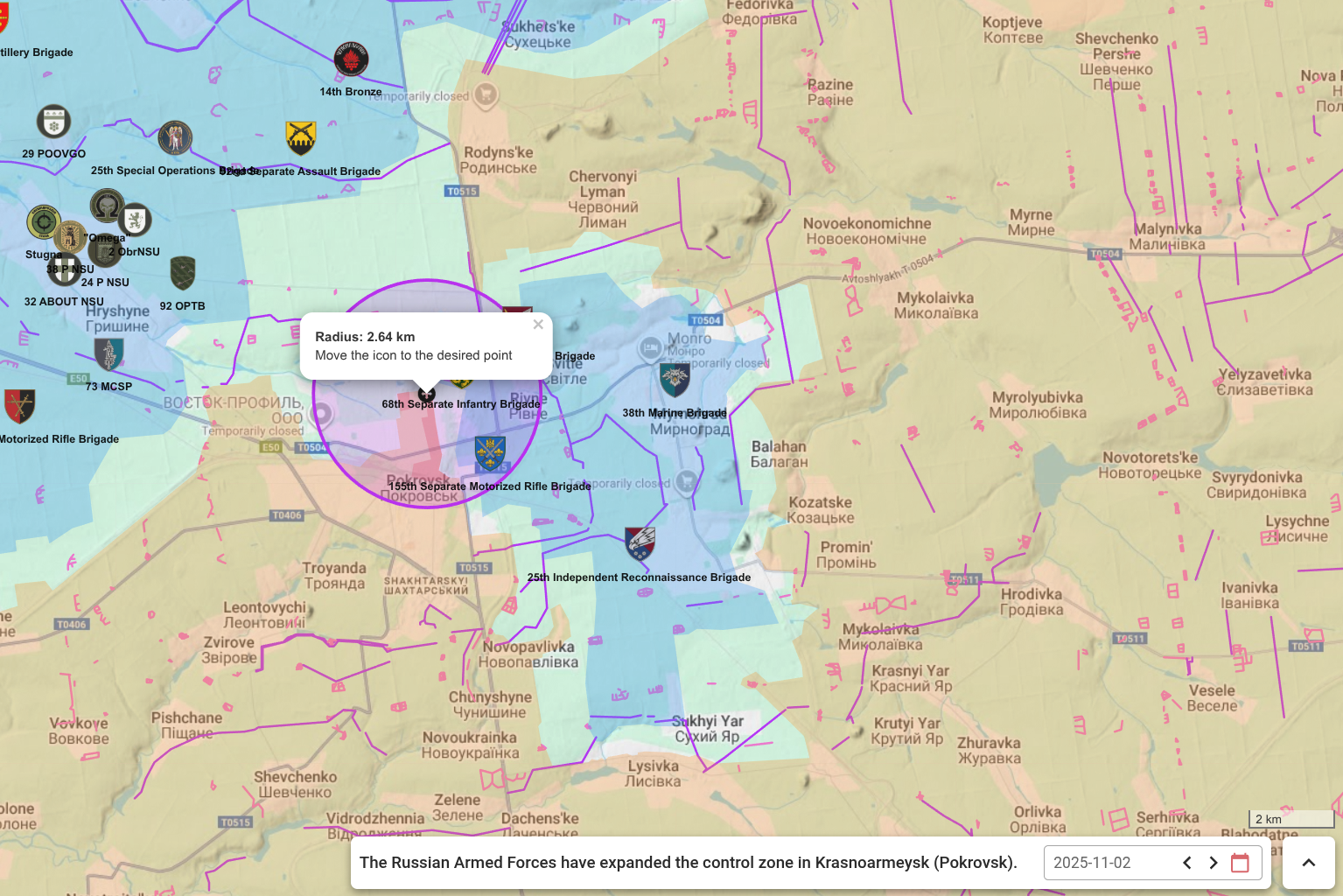Expand the news panel with the up chevron
Viewport: 1343px width, 896px height.
[1309, 863]
